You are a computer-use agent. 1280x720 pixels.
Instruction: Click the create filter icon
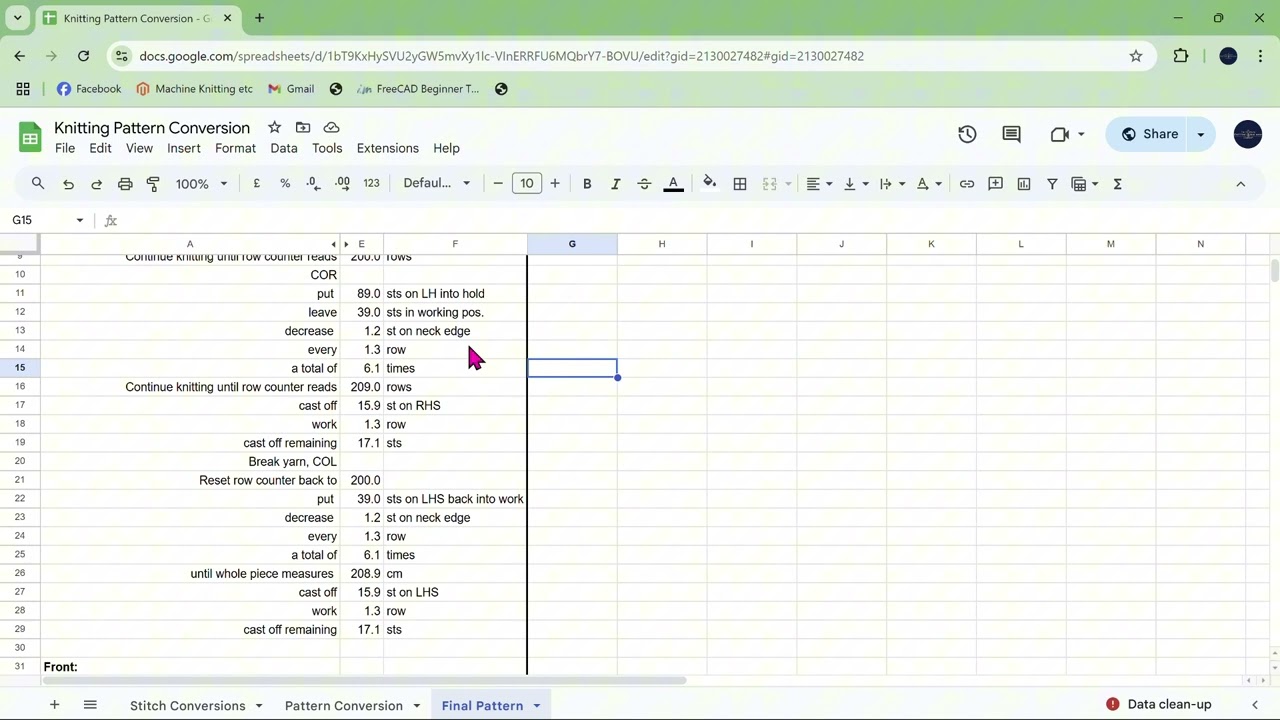point(1052,184)
